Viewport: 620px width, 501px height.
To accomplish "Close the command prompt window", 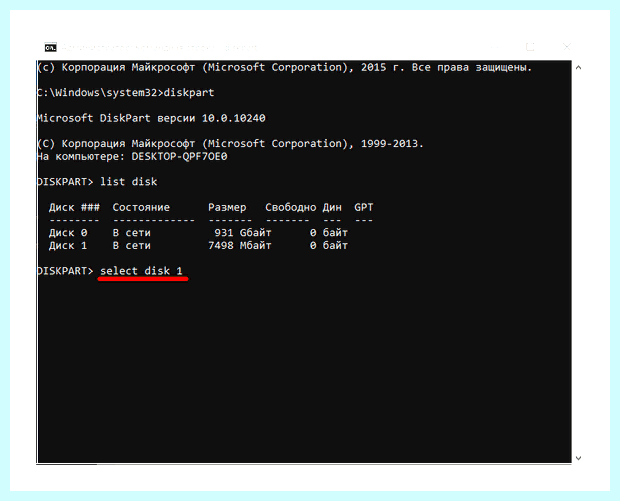I will 567,47.
